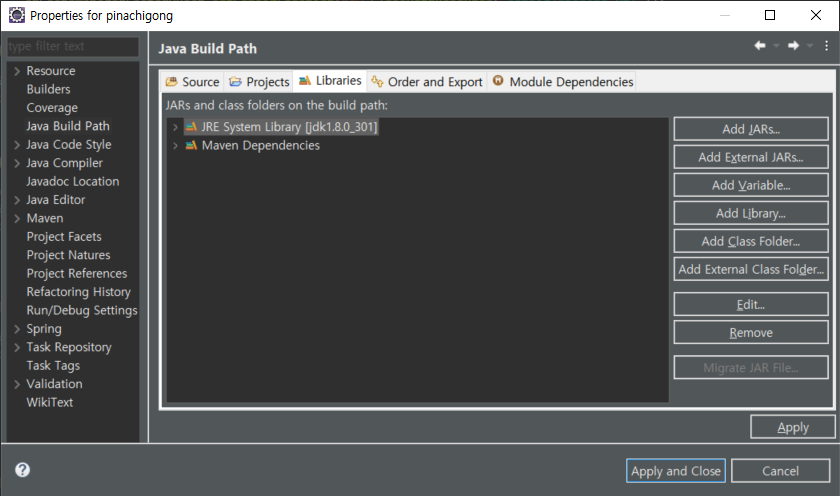
Task: Click Add Library button
Action: click(751, 213)
